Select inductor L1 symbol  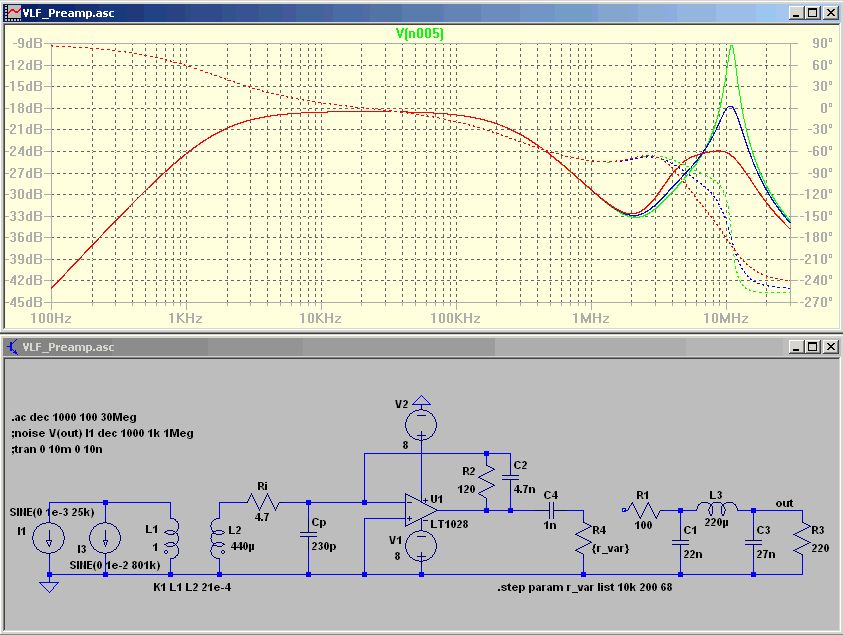point(171,538)
